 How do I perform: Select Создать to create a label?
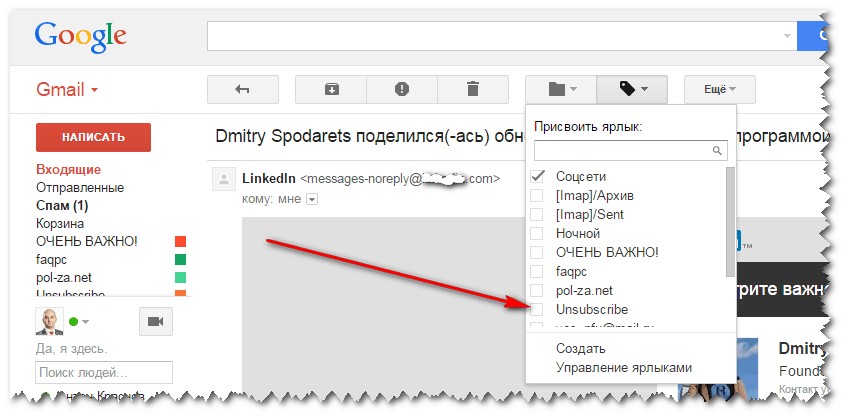[580, 349]
